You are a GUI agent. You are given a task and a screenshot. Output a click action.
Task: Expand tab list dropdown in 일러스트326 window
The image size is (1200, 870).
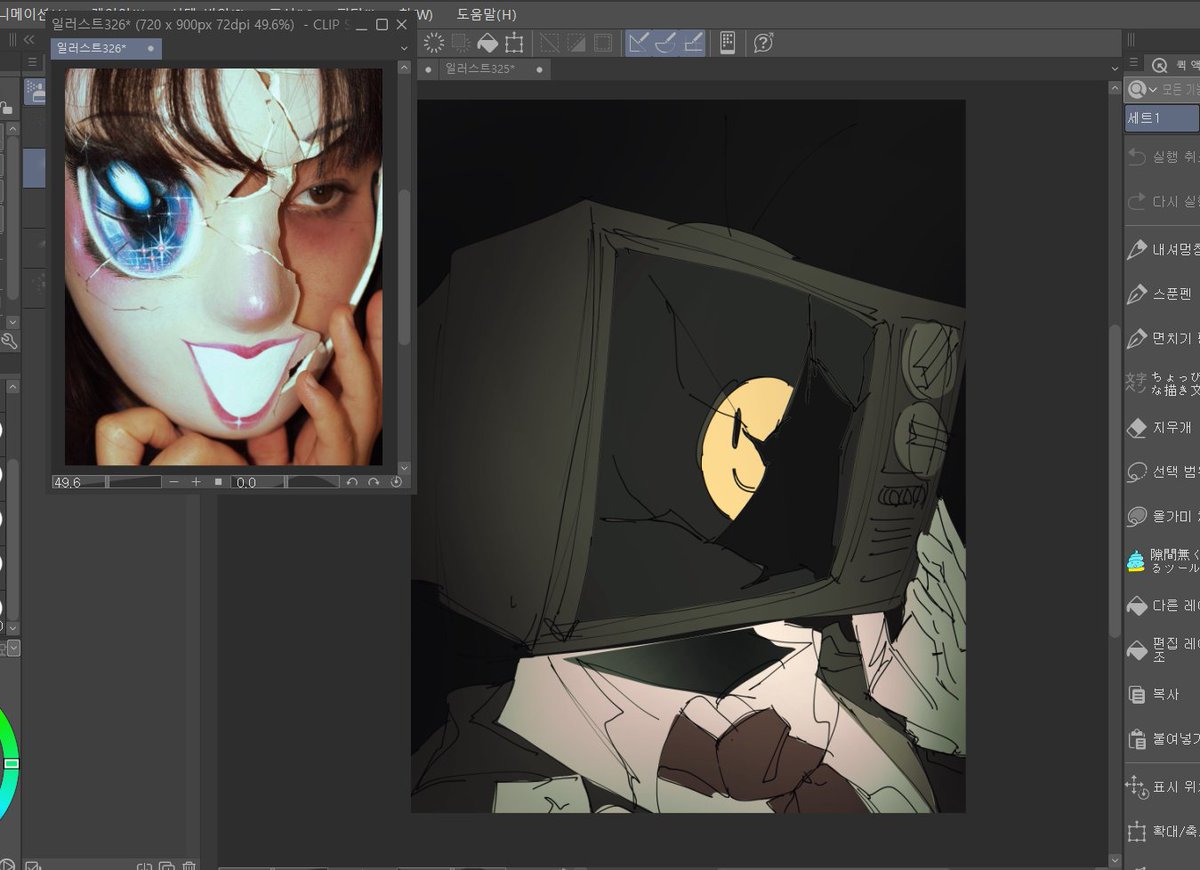(404, 48)
